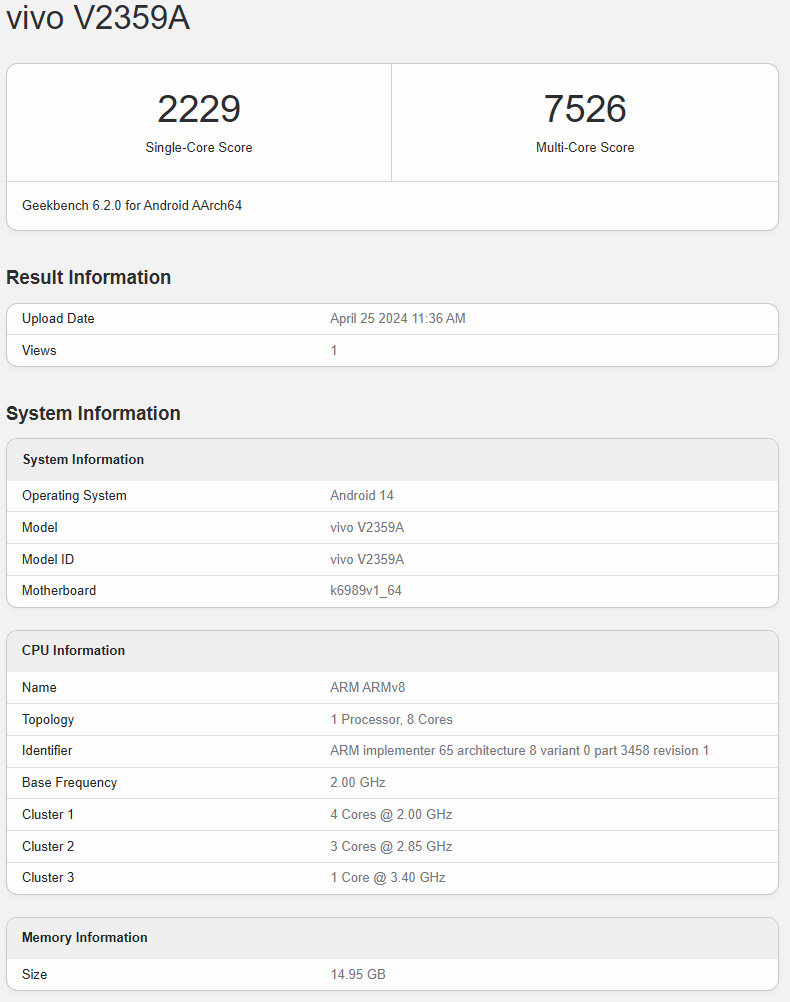Select the single-core score 2229

point(199,109)
